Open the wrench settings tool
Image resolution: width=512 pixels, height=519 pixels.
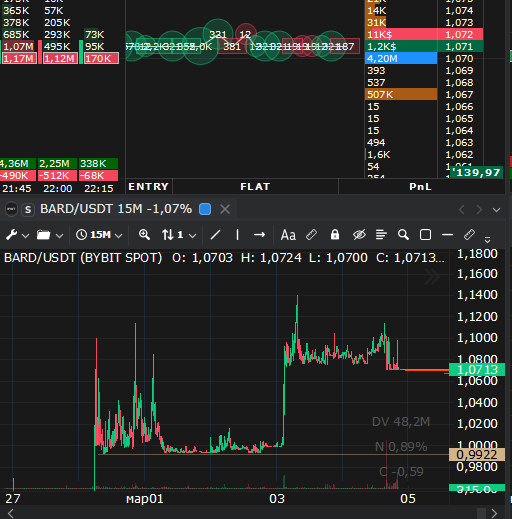coord(11,235)
